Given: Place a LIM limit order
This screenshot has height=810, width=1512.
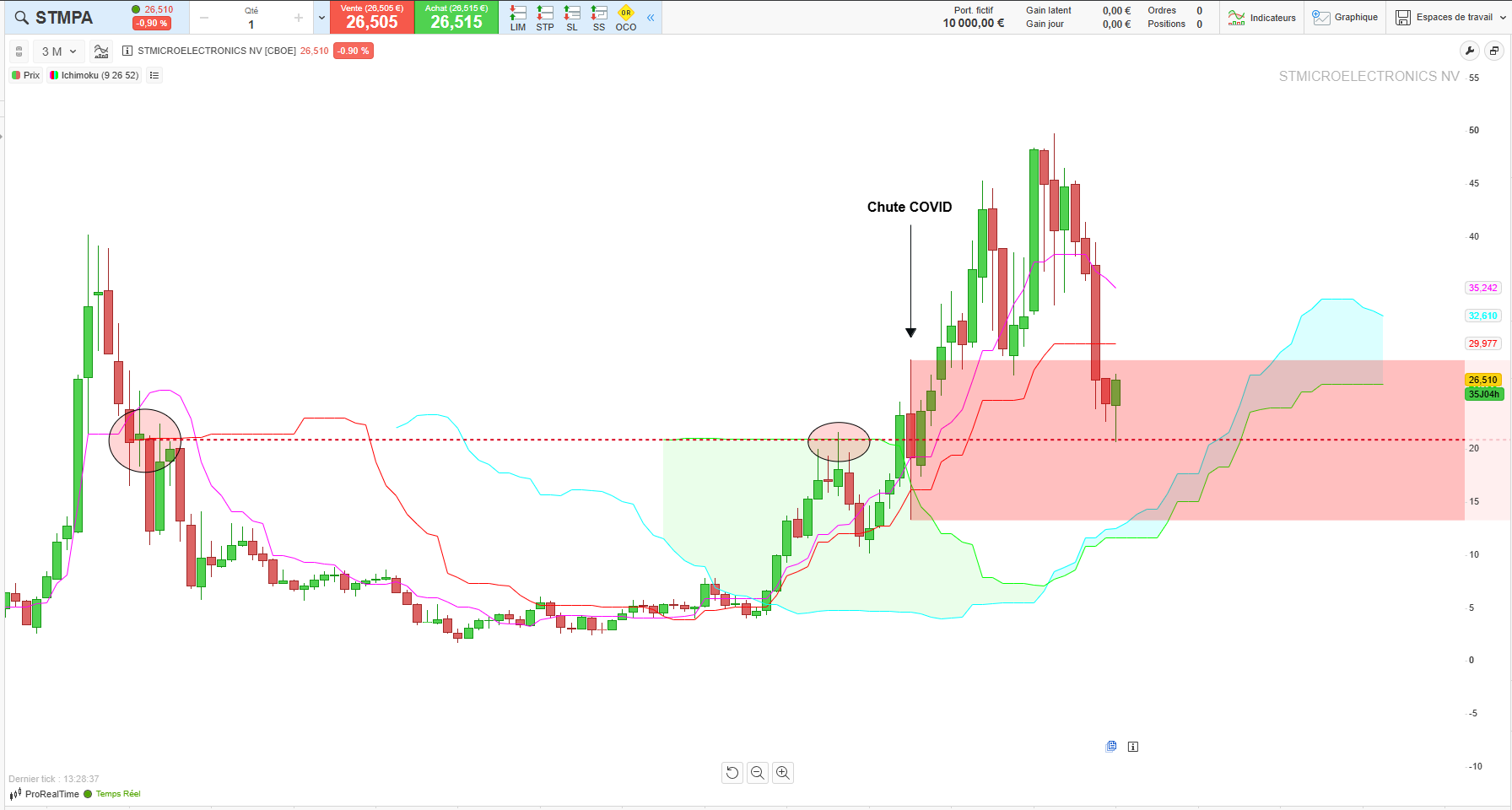Looking at the screenshot, I should 518,18.
